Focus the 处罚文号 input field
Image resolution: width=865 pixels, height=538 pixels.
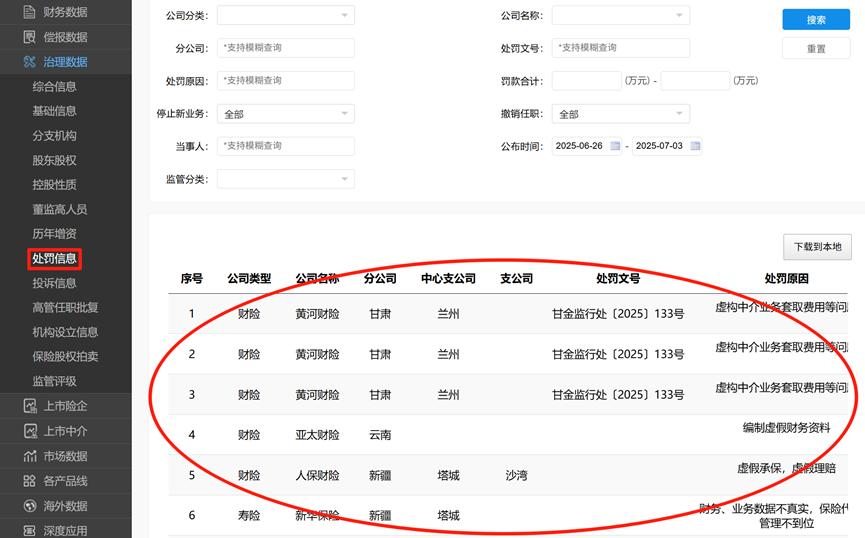[621, 48]
